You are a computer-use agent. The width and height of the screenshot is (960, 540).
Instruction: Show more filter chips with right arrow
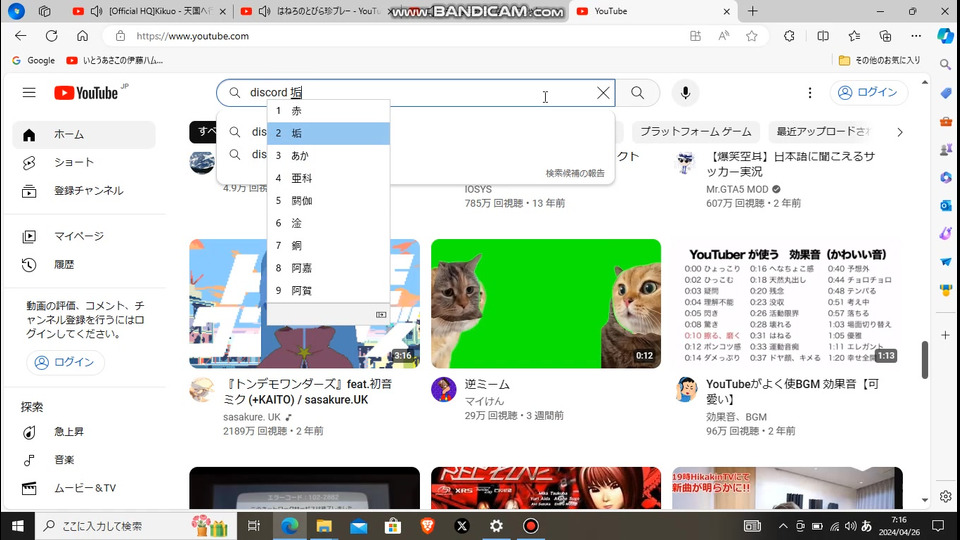899,132
